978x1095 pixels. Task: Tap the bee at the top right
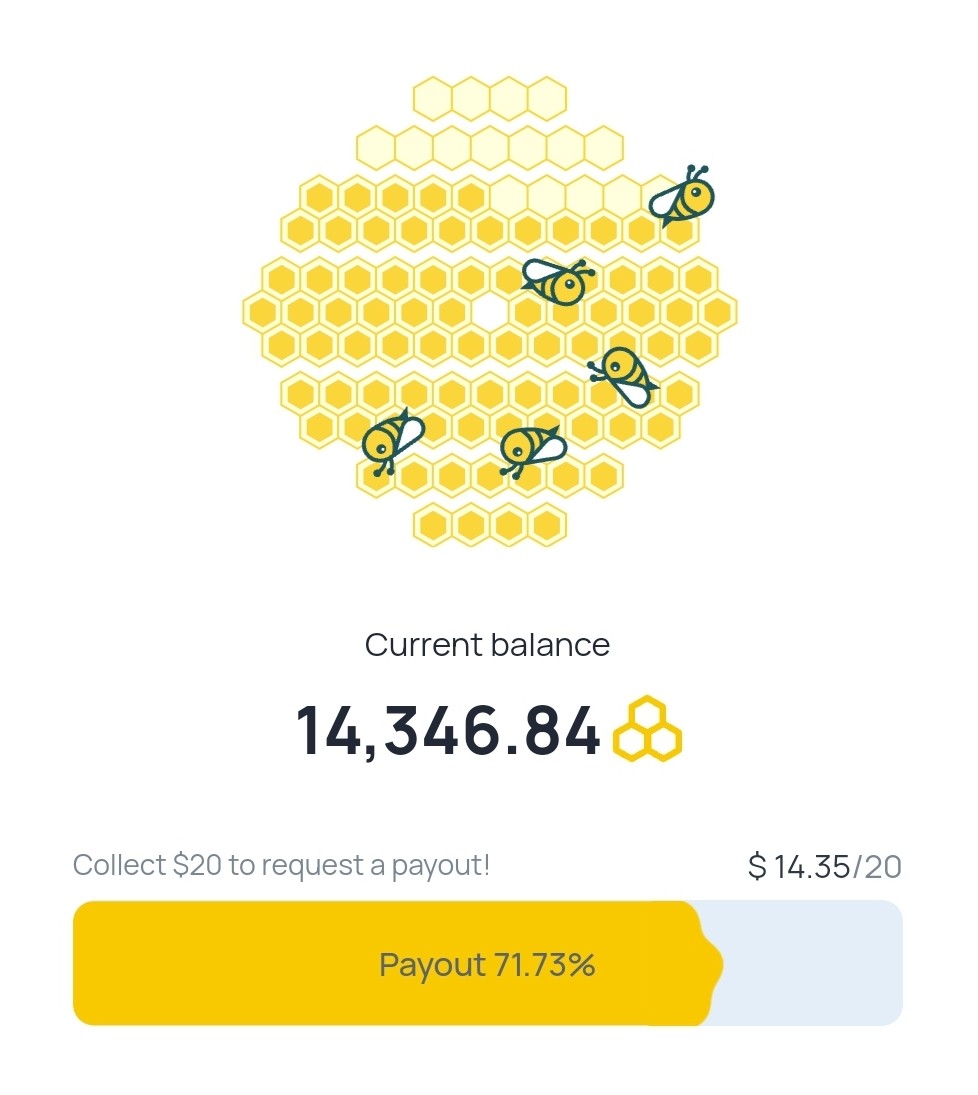682,196
